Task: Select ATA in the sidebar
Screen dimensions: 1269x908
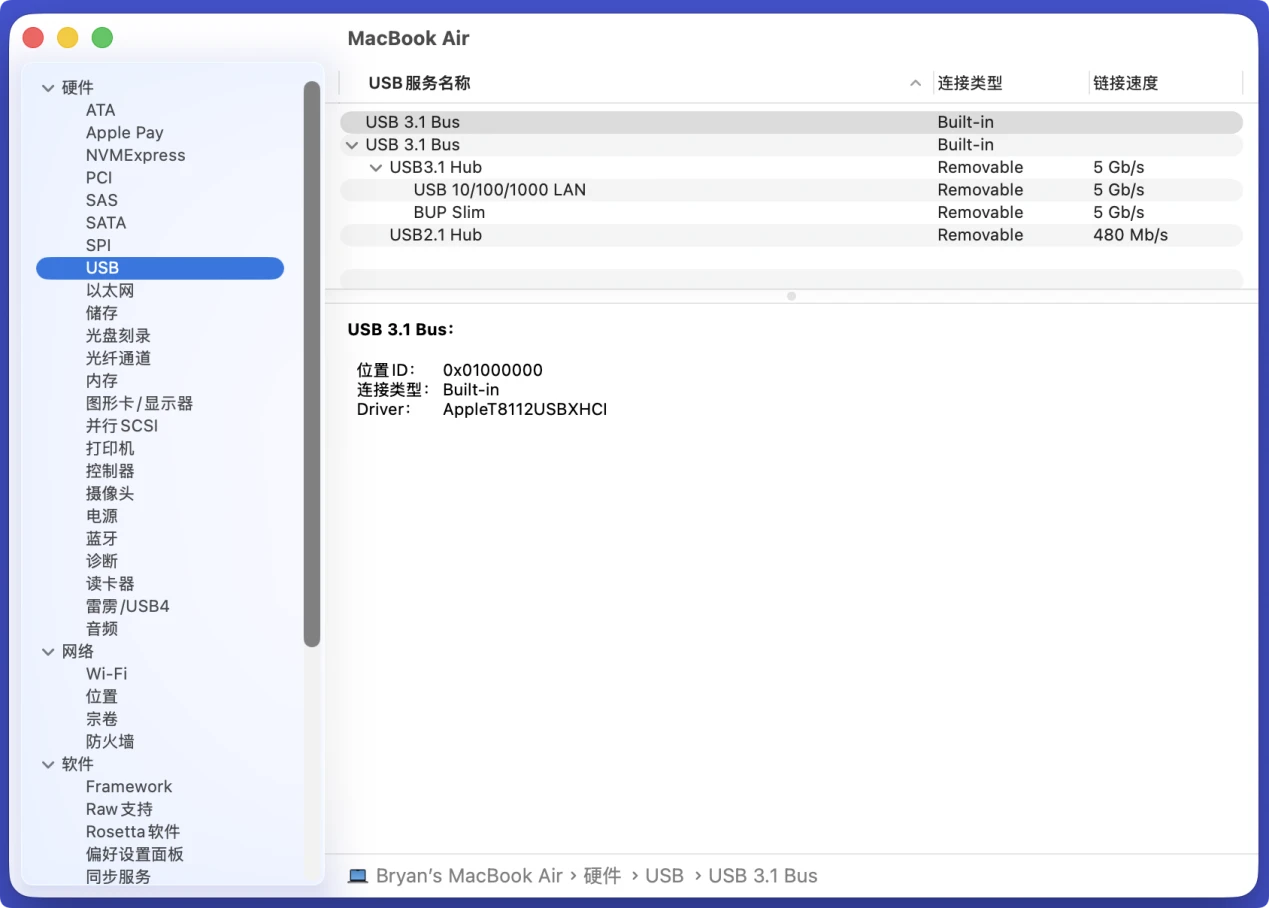Action: tap(100, 110)
